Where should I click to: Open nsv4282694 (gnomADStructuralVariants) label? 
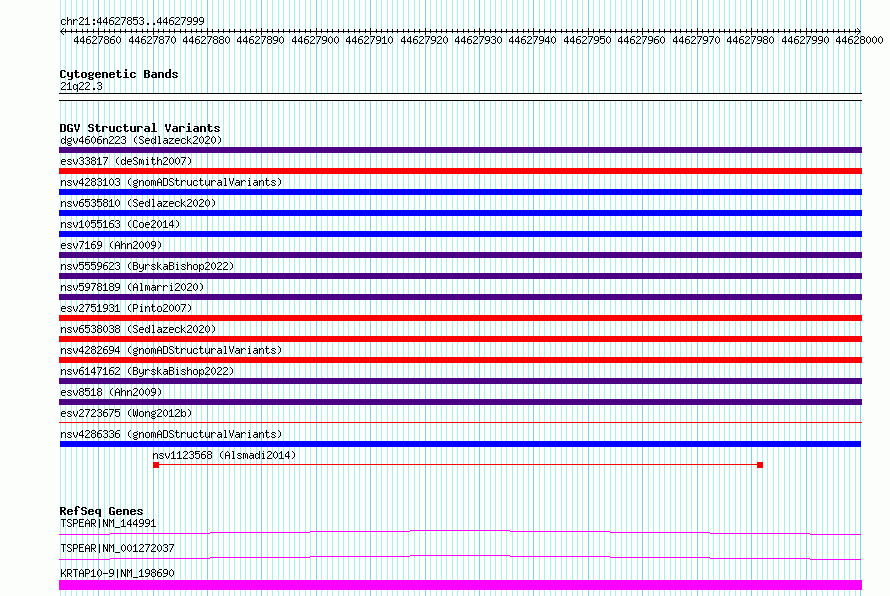(x=171, y=350)
